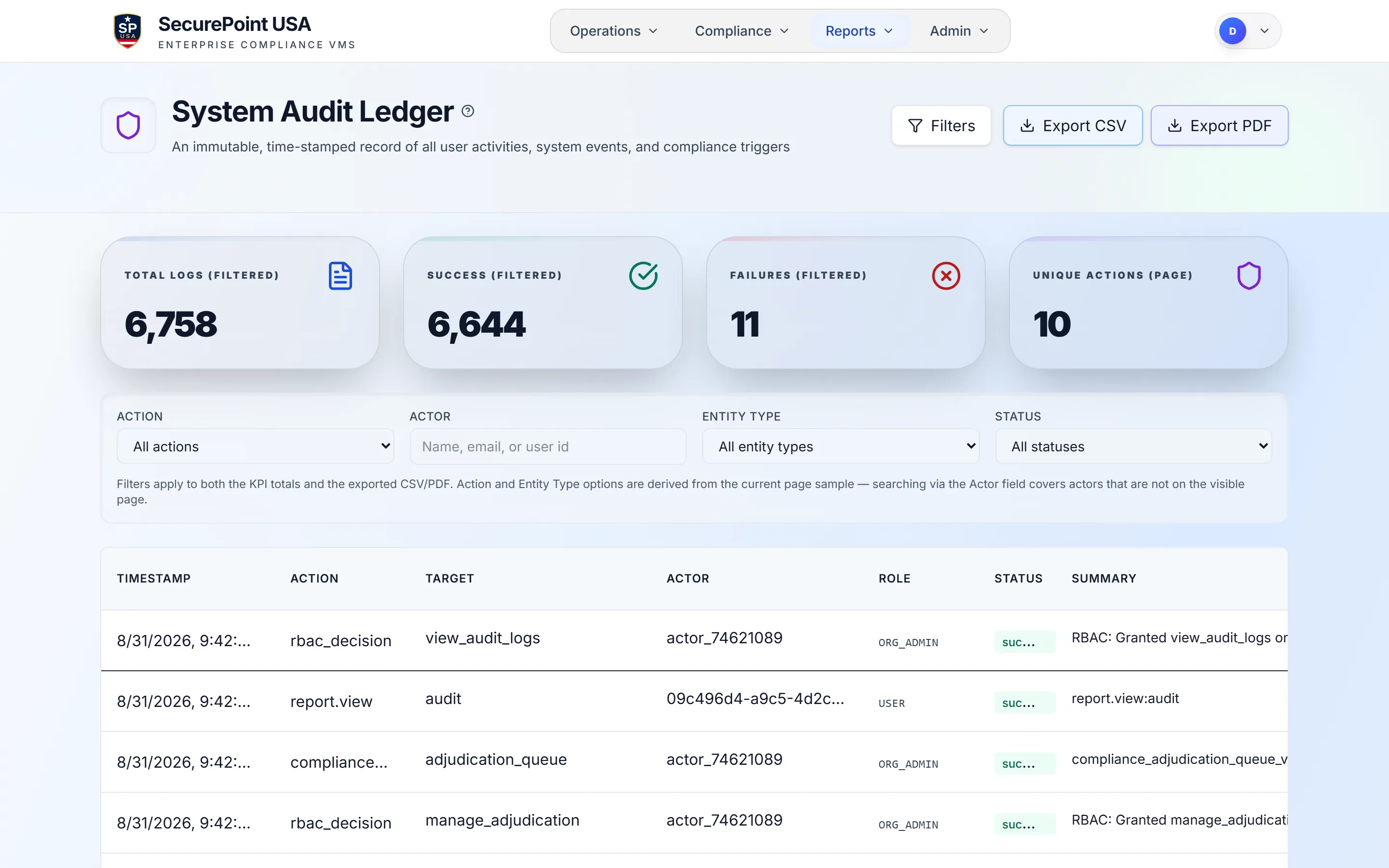Click the Timestamp column header
The height and width of the screenshot is (868, 1389).
[x=154, y=579]
